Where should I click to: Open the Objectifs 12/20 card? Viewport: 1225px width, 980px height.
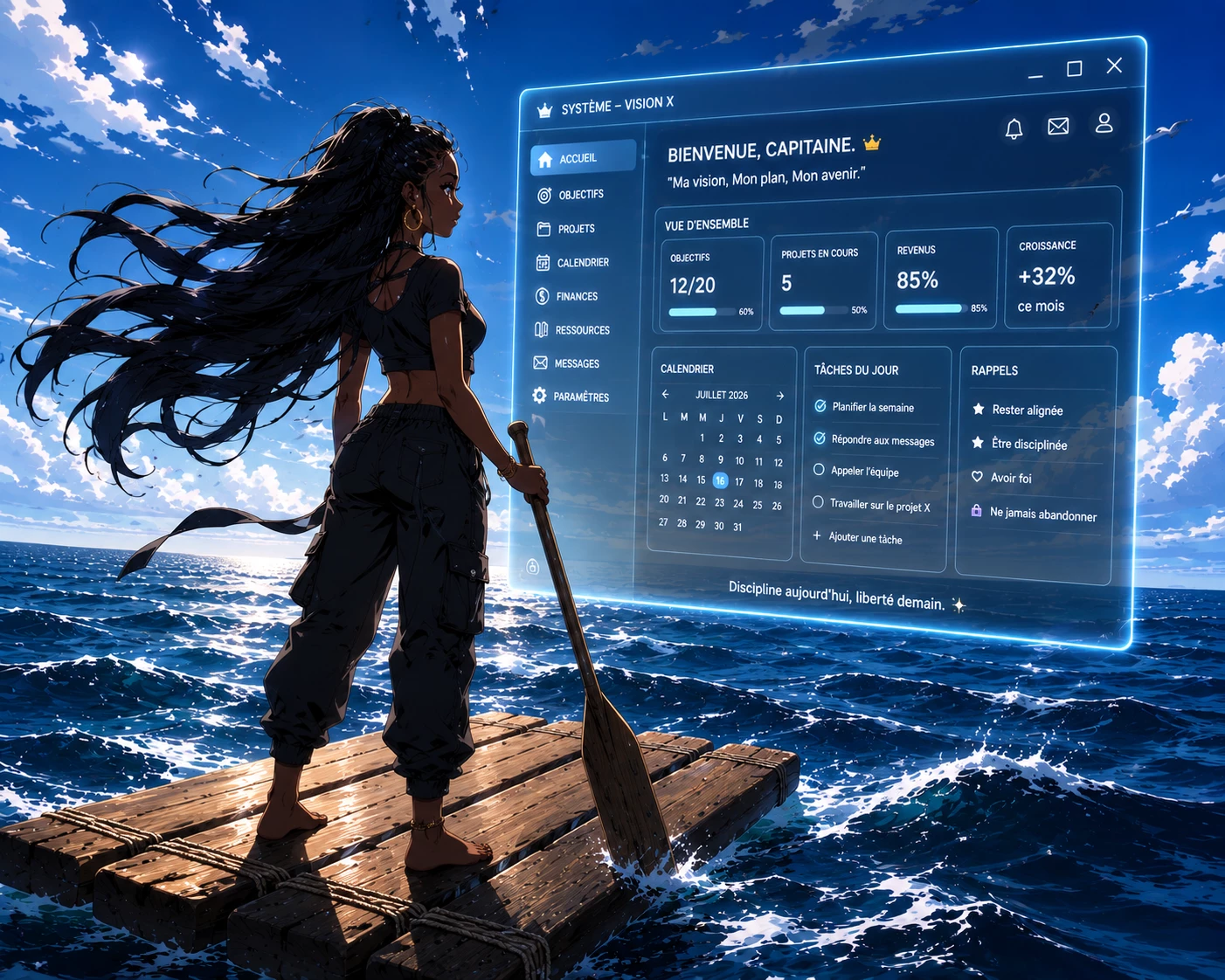pyautogui.click(x=711, y=285)
